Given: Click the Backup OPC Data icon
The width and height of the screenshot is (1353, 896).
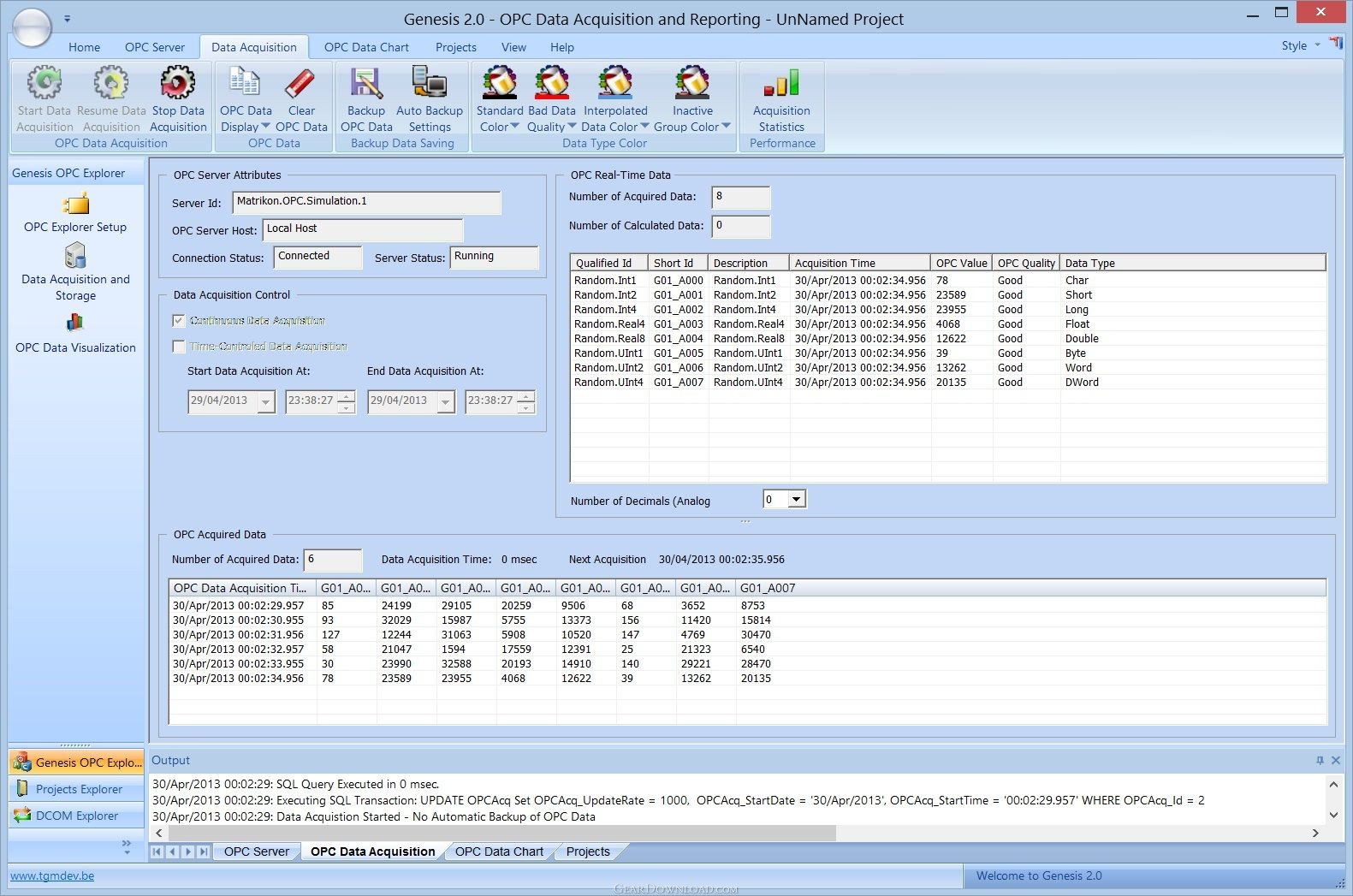Looking at the screenshot, I should pos(366,83).
